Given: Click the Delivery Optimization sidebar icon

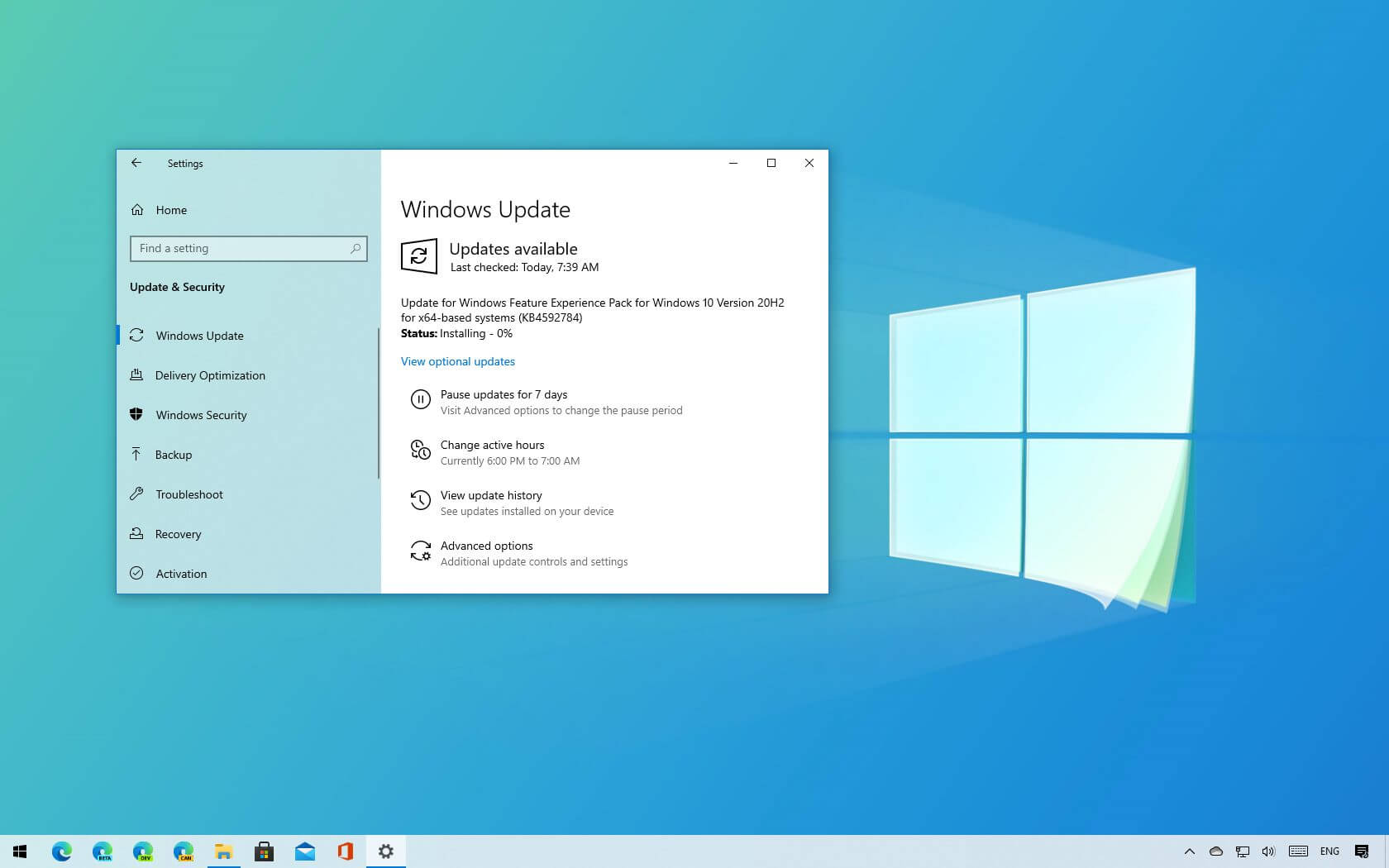Looking at the screenshot, I should point(136,375).
